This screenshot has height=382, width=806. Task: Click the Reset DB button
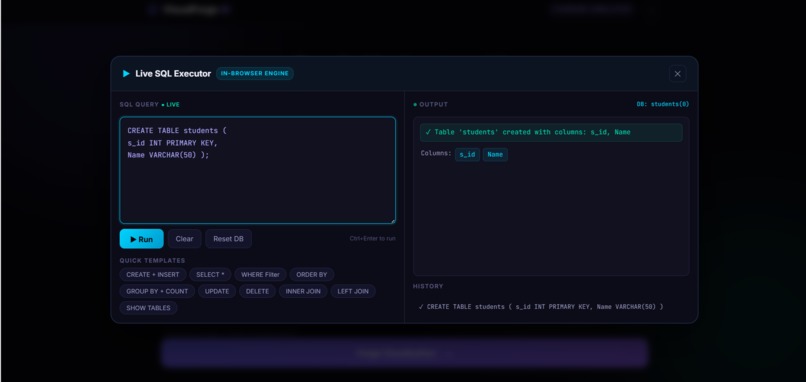228,239
